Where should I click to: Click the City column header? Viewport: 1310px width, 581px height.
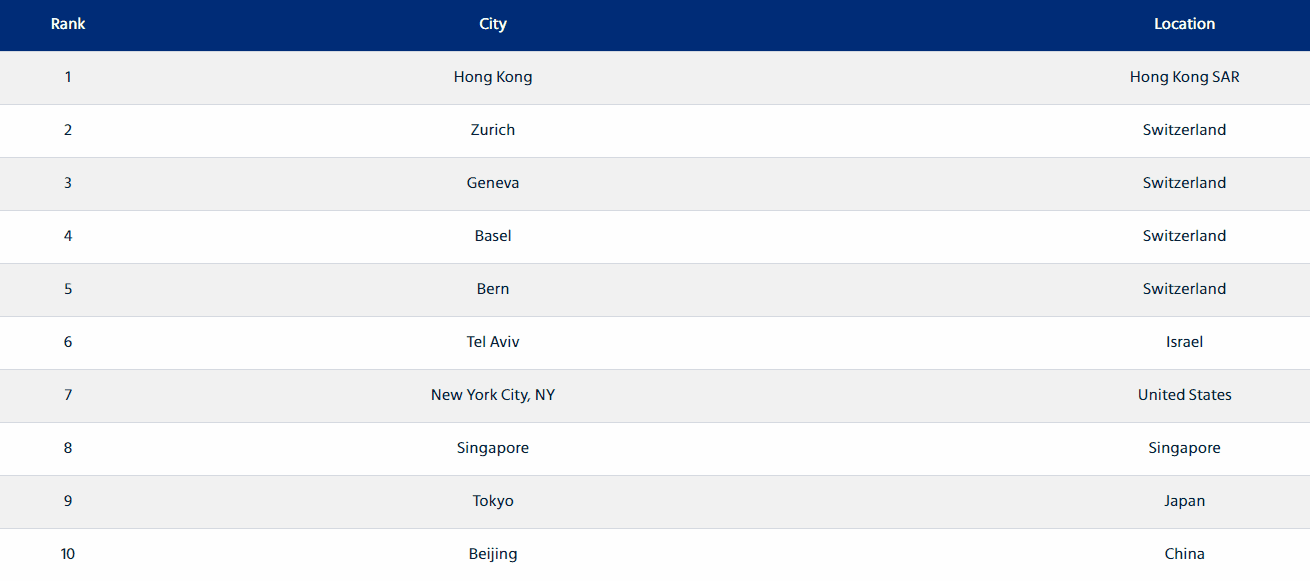click(x=493, y=24)
